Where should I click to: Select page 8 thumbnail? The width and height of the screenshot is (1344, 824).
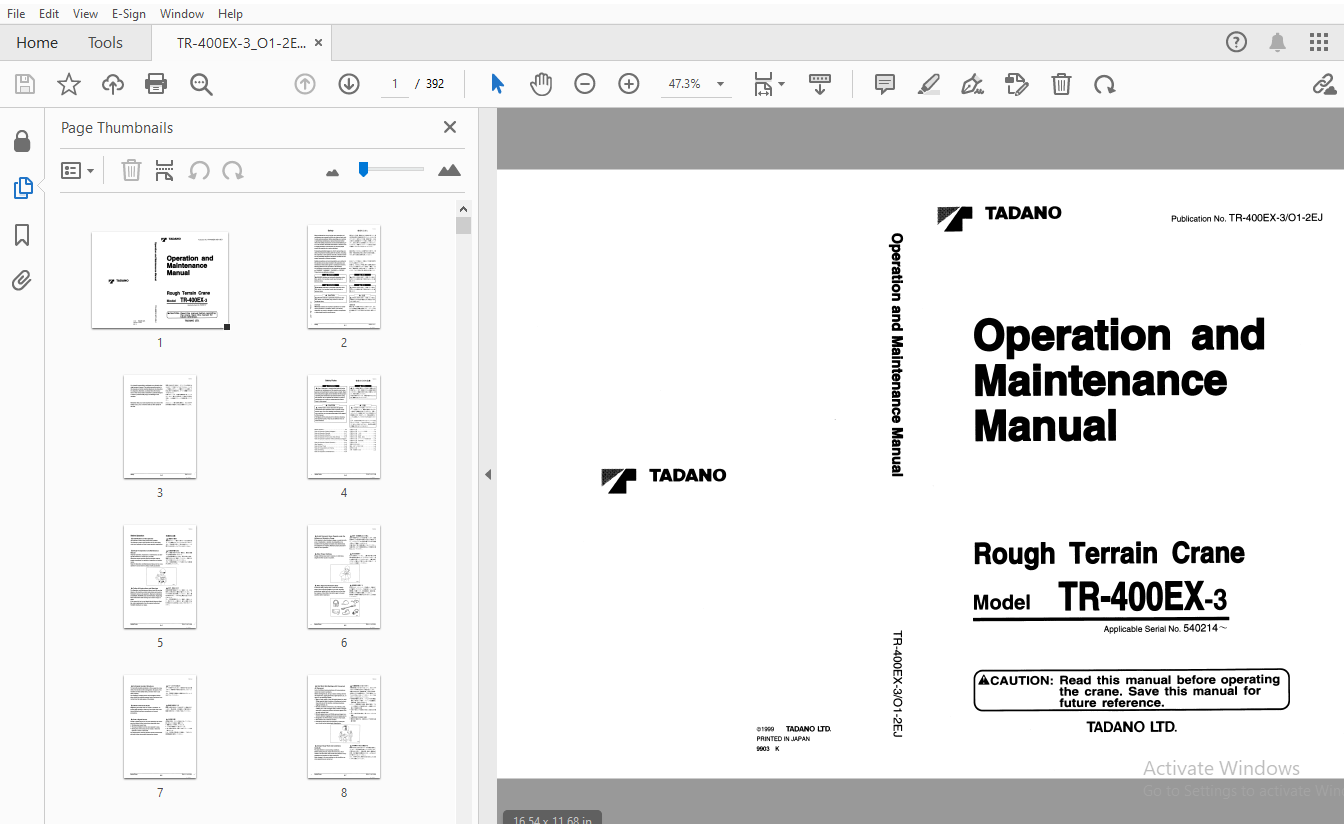[x=344, y=726]
